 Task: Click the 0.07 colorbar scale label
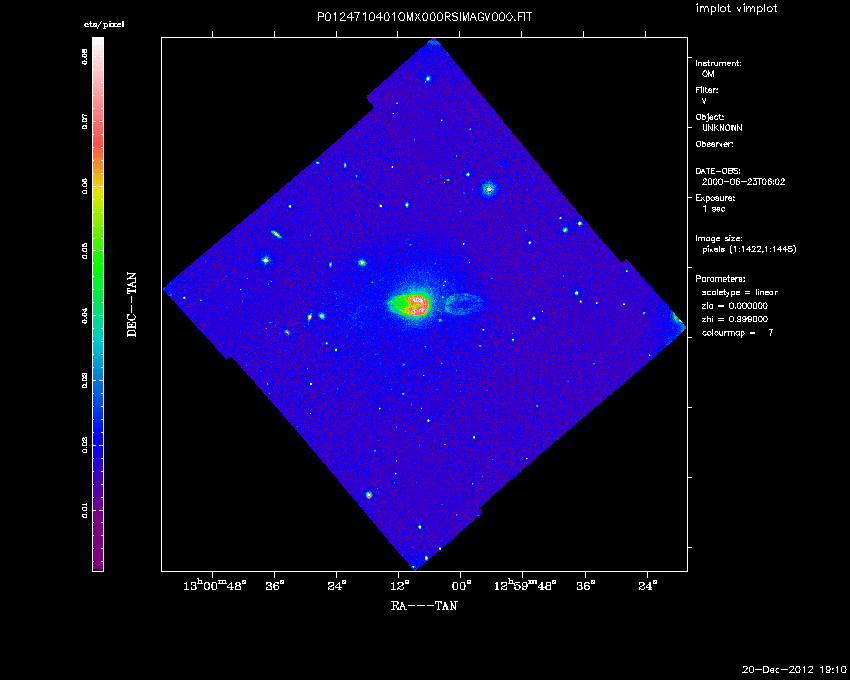tap(85, 122)
